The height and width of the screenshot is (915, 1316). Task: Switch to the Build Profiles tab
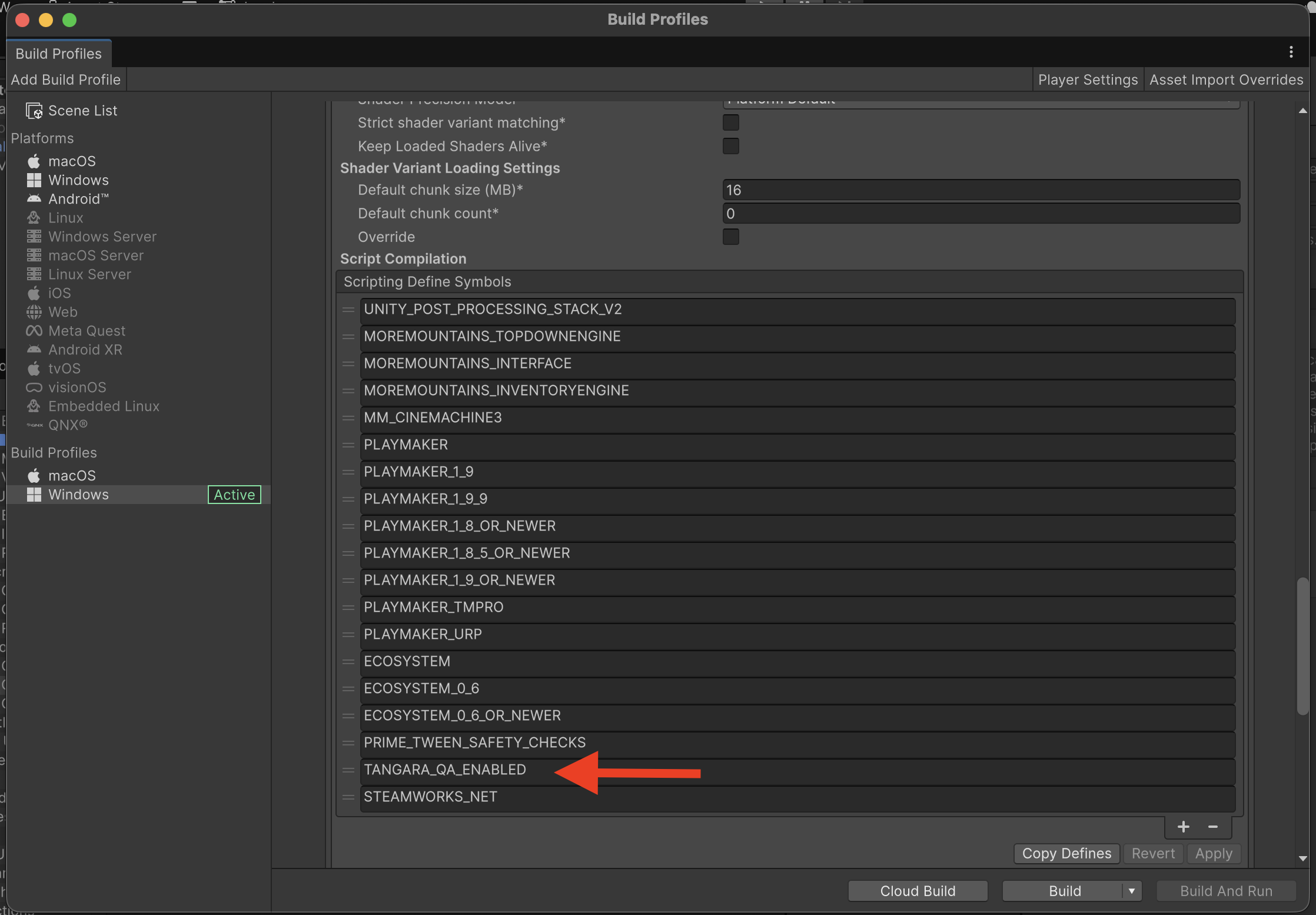point(58,54)
